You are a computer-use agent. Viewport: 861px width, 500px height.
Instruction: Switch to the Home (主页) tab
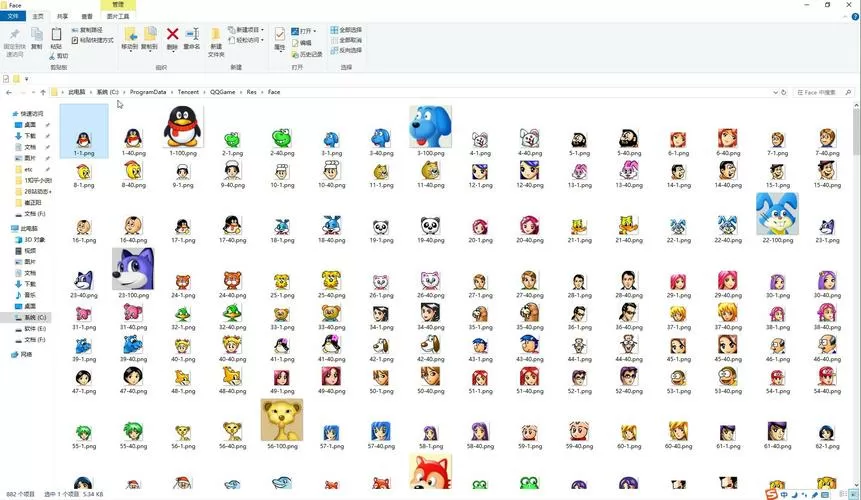pyautogui.click(x=38, y=16)
